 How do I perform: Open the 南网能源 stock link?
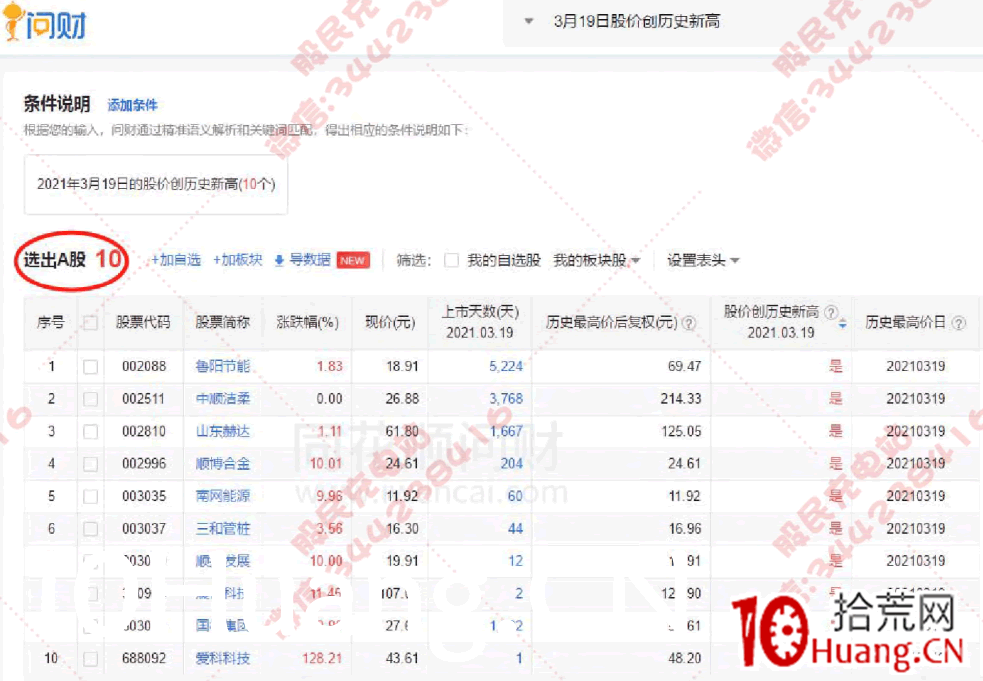coord(223,496)
